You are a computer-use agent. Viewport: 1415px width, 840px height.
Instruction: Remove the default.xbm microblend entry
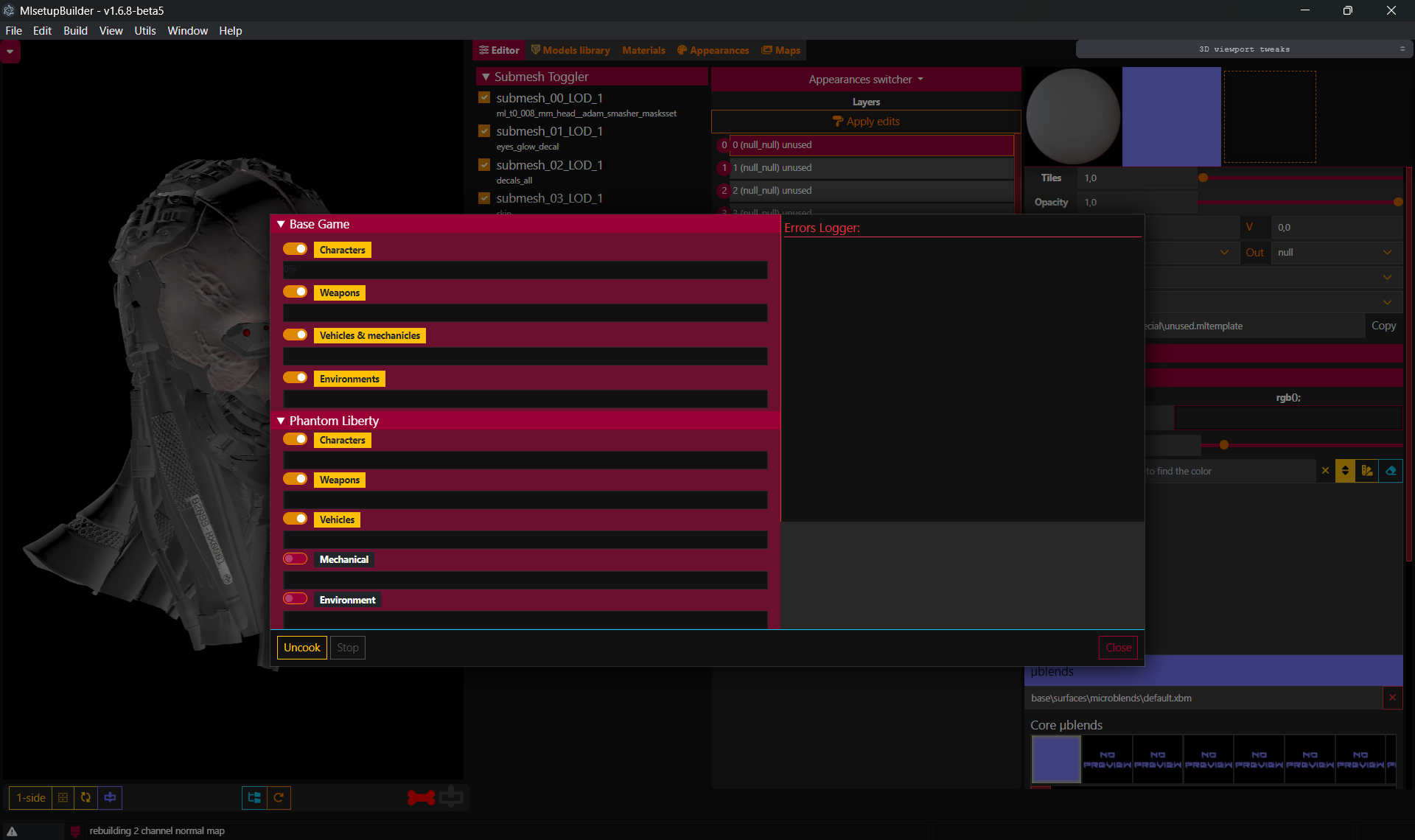1392,697
